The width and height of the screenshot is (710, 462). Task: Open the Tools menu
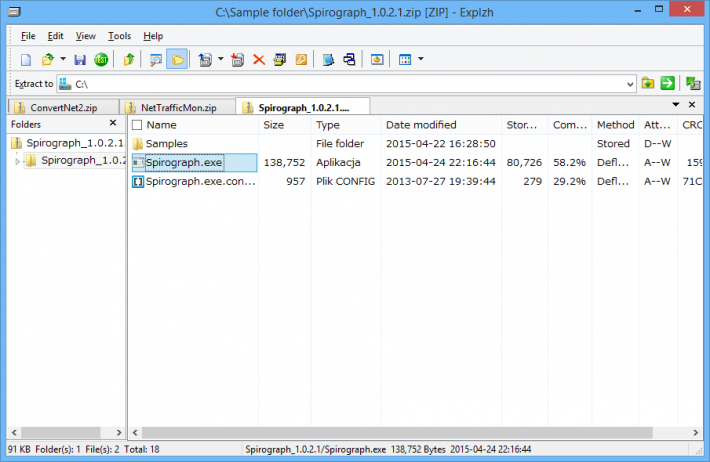(120, 36)
